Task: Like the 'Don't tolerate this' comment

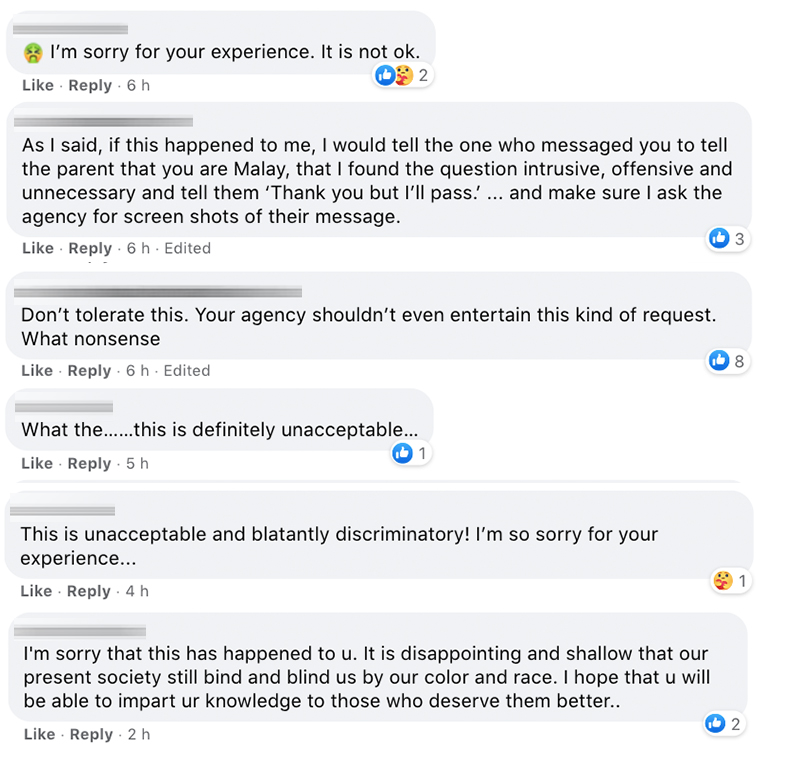Action: pos(37,371)
